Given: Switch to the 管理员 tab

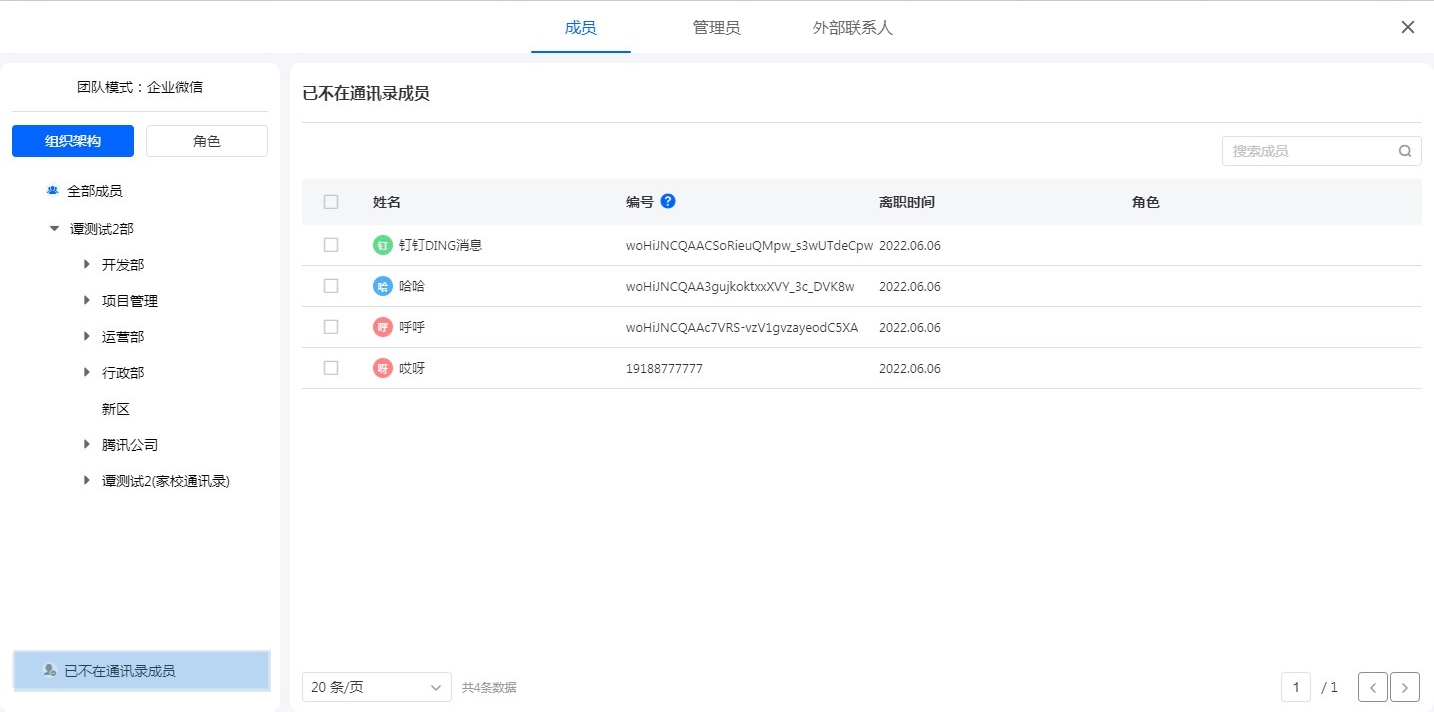Looking at the screenshot, I should pos(716,28).
